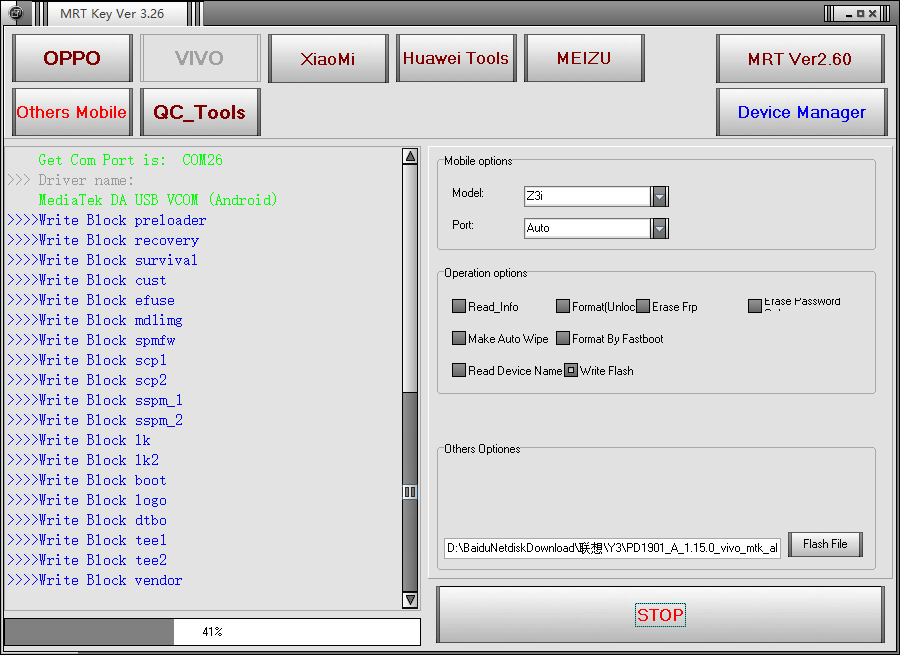Click 'Write Block lk2' log line
The width and height of the screenshot is (900, 655).
pyautogui.click(x=83, y=460)
